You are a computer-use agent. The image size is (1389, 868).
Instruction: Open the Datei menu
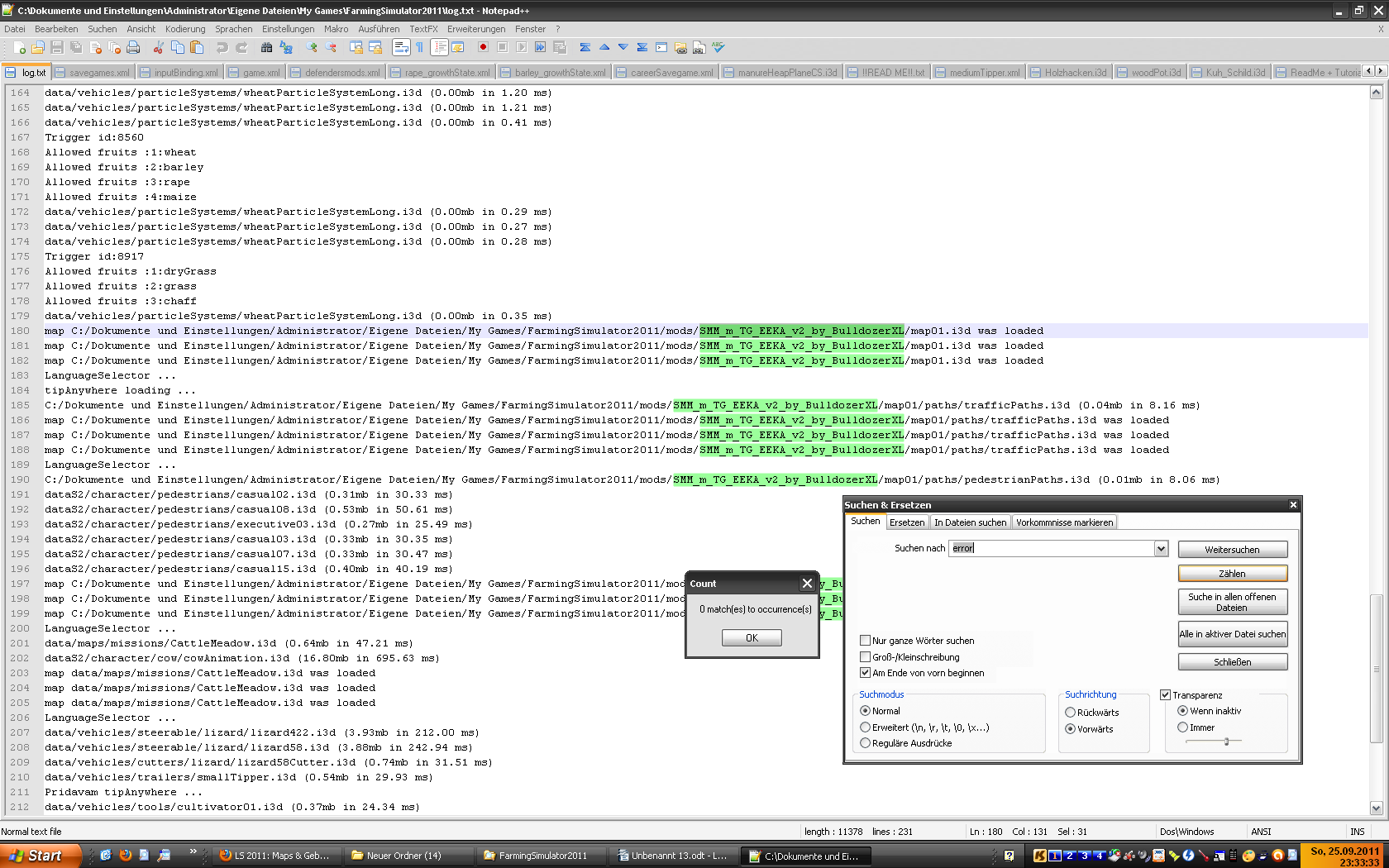[x=15, y=29]
